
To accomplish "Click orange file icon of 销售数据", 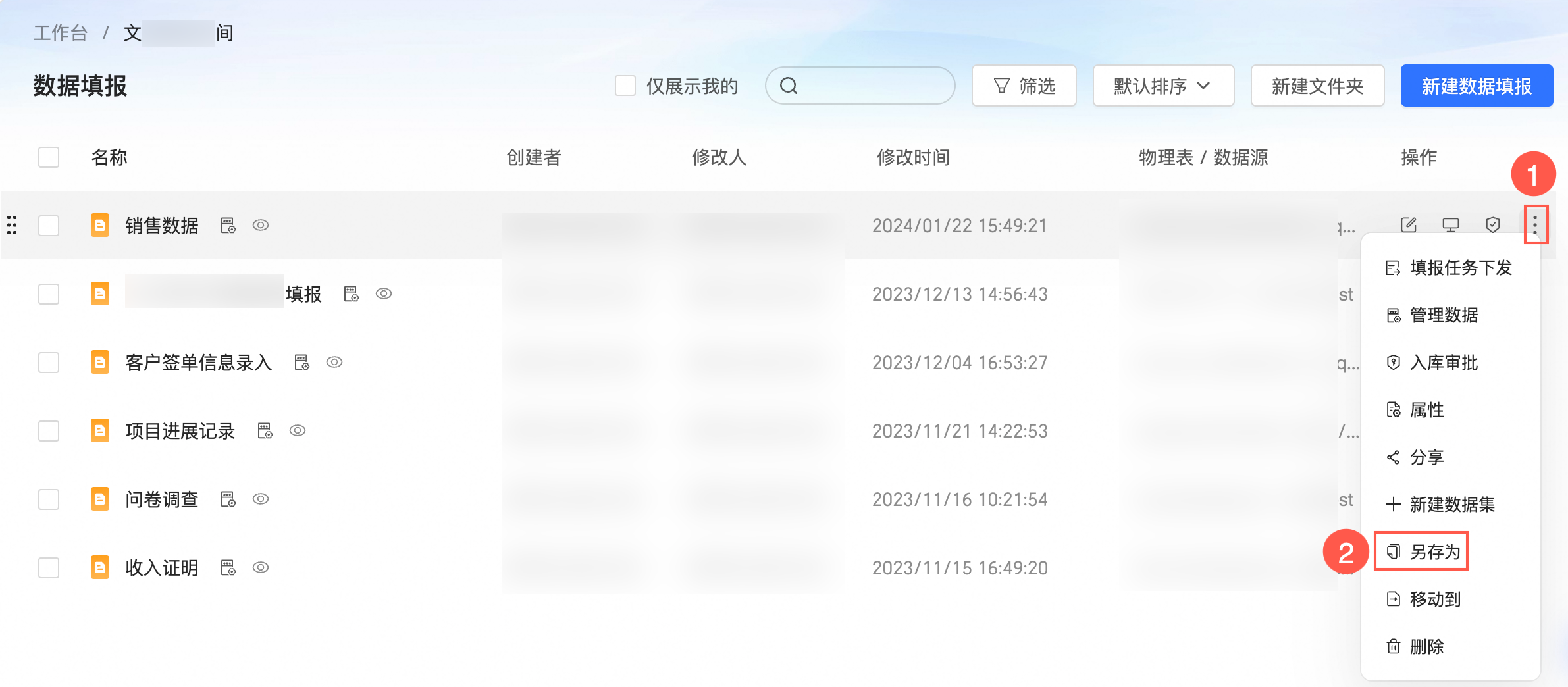I will tap(100, 225).
